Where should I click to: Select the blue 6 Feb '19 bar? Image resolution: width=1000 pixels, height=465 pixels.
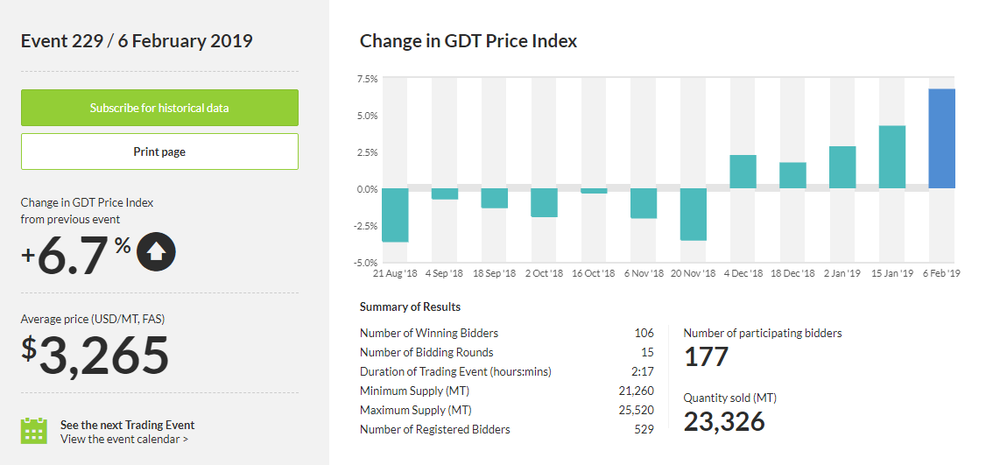(x=942, y=139)
